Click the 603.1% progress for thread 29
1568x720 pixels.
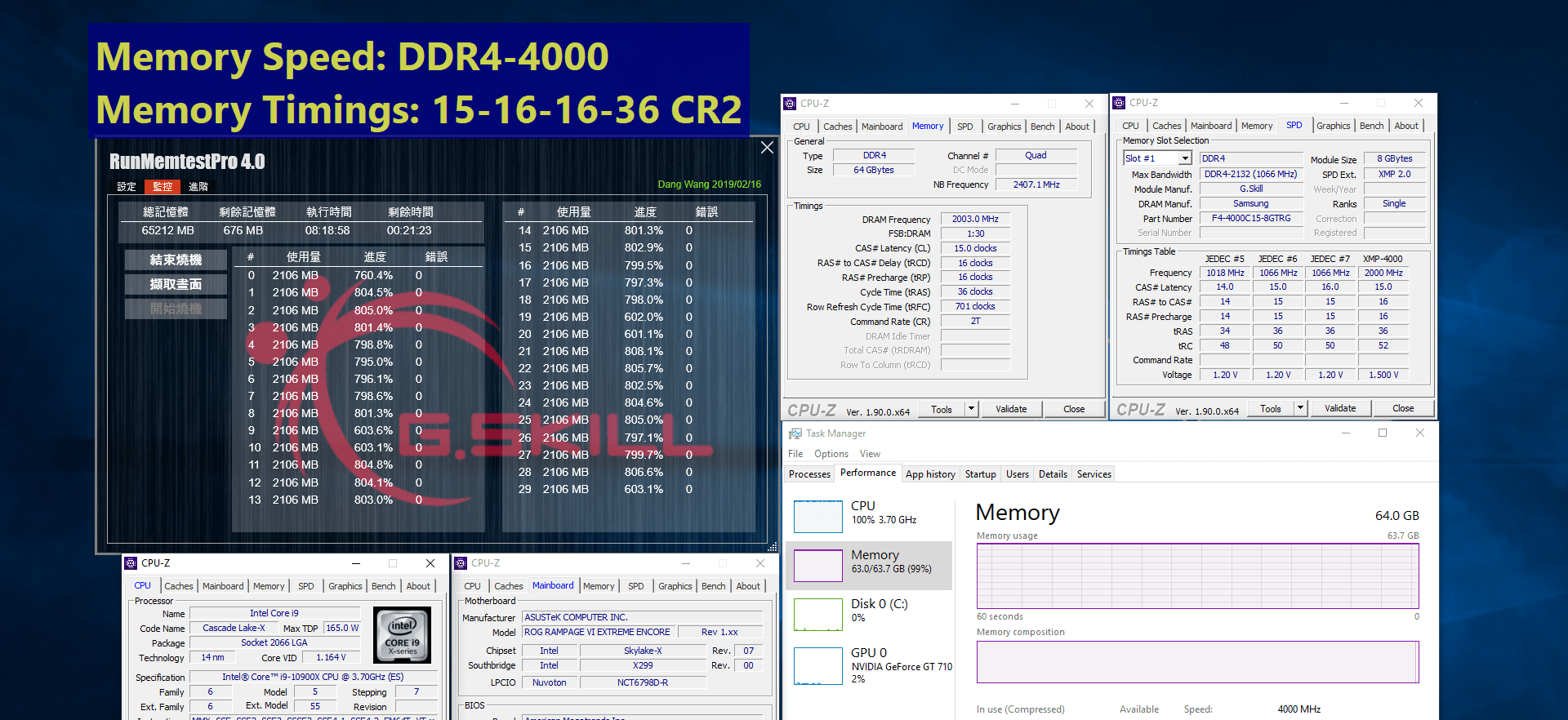coord(644,490)
